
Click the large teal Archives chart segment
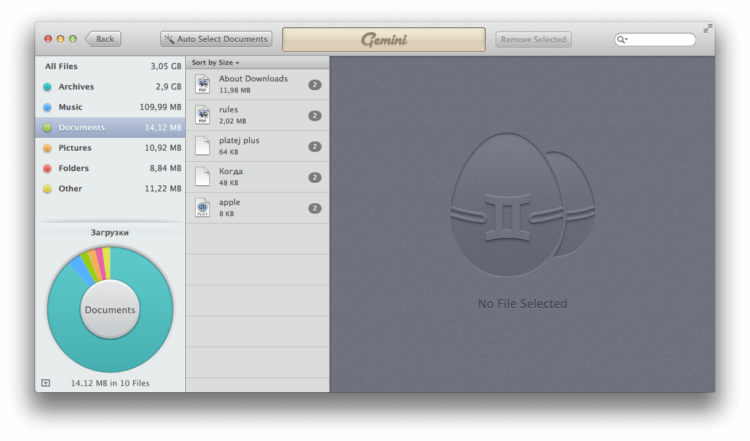(110, 356)
